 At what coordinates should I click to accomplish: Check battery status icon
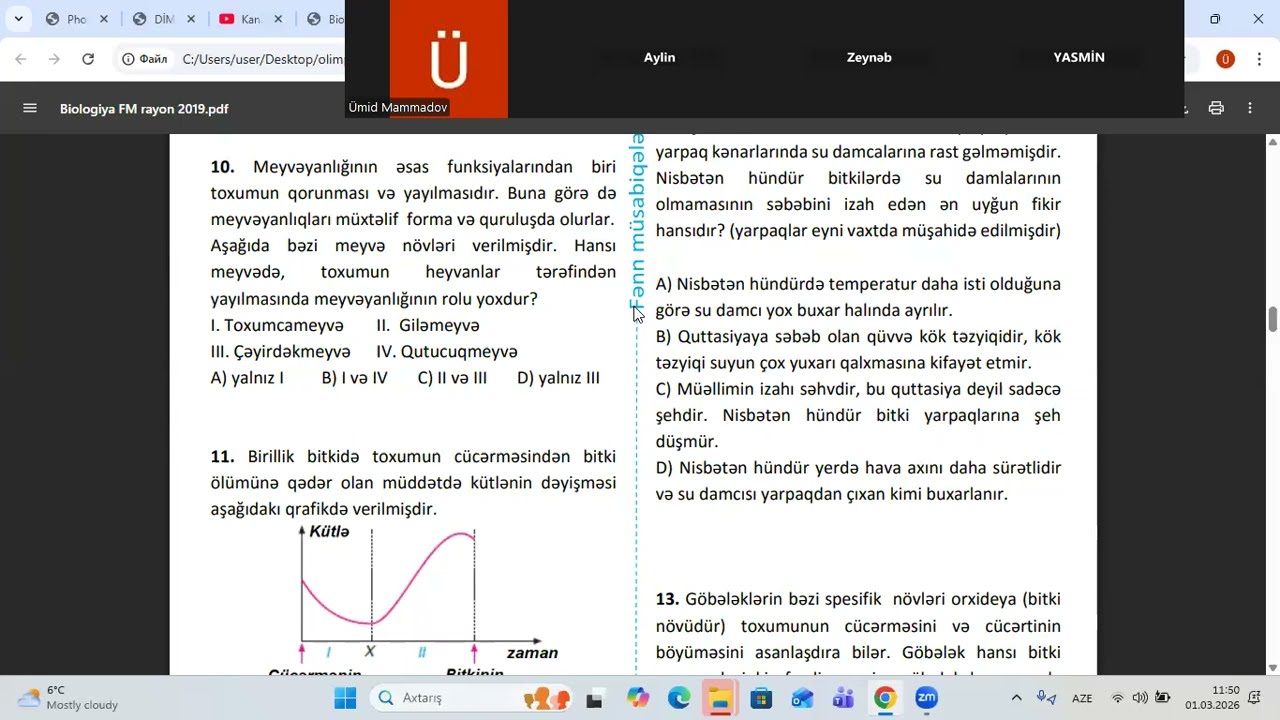click(x=1162, y=698)
